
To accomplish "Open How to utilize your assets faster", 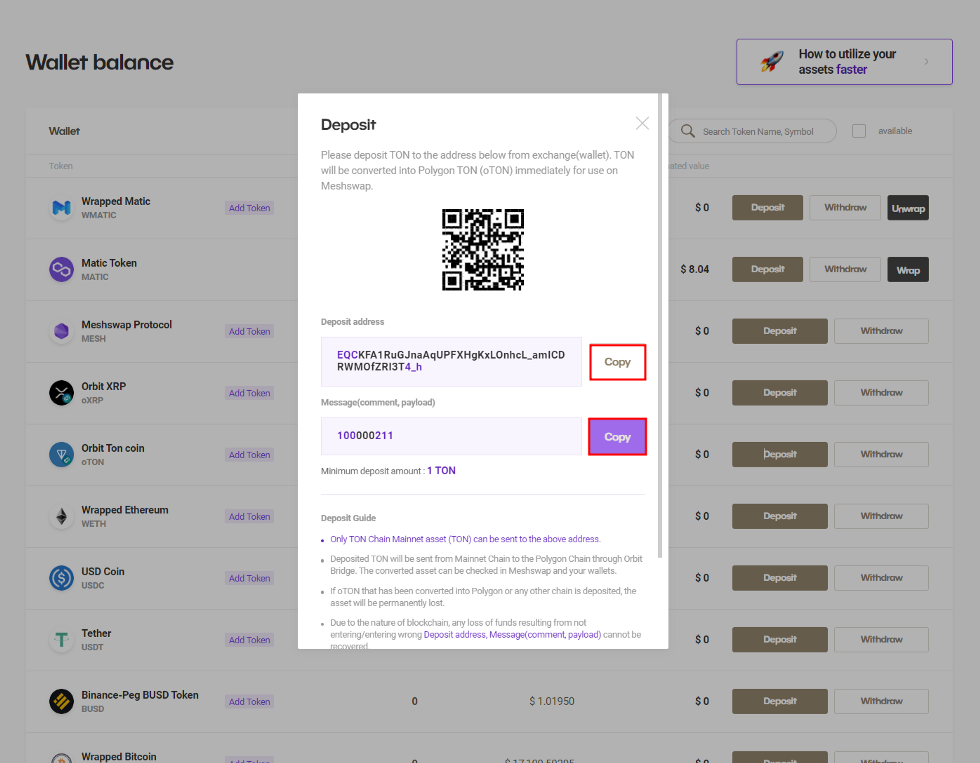I will click(x=844, y=62).
